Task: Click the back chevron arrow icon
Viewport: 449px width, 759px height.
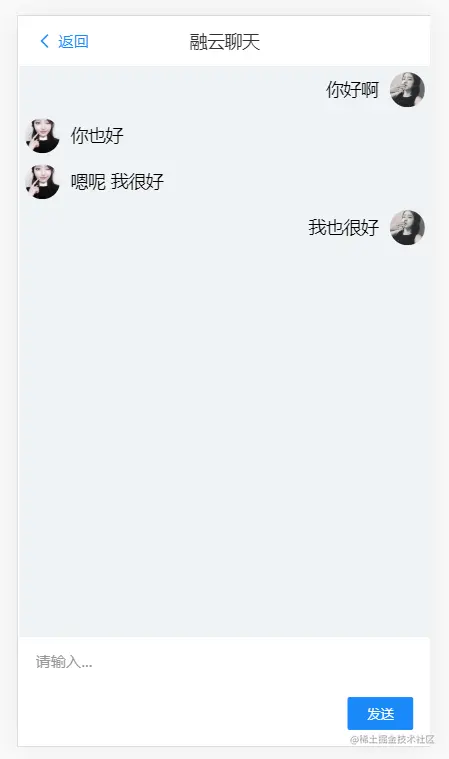Action: (x=45, y=41)
